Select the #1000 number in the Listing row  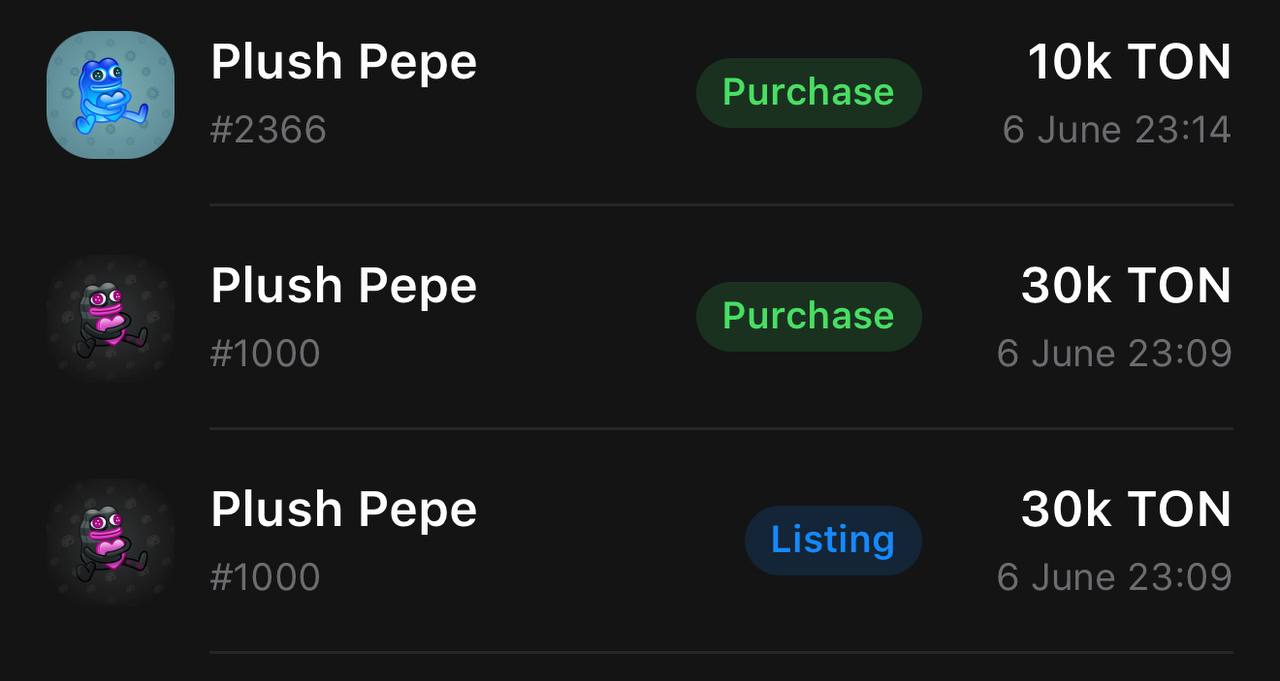[x=265, y=578]
